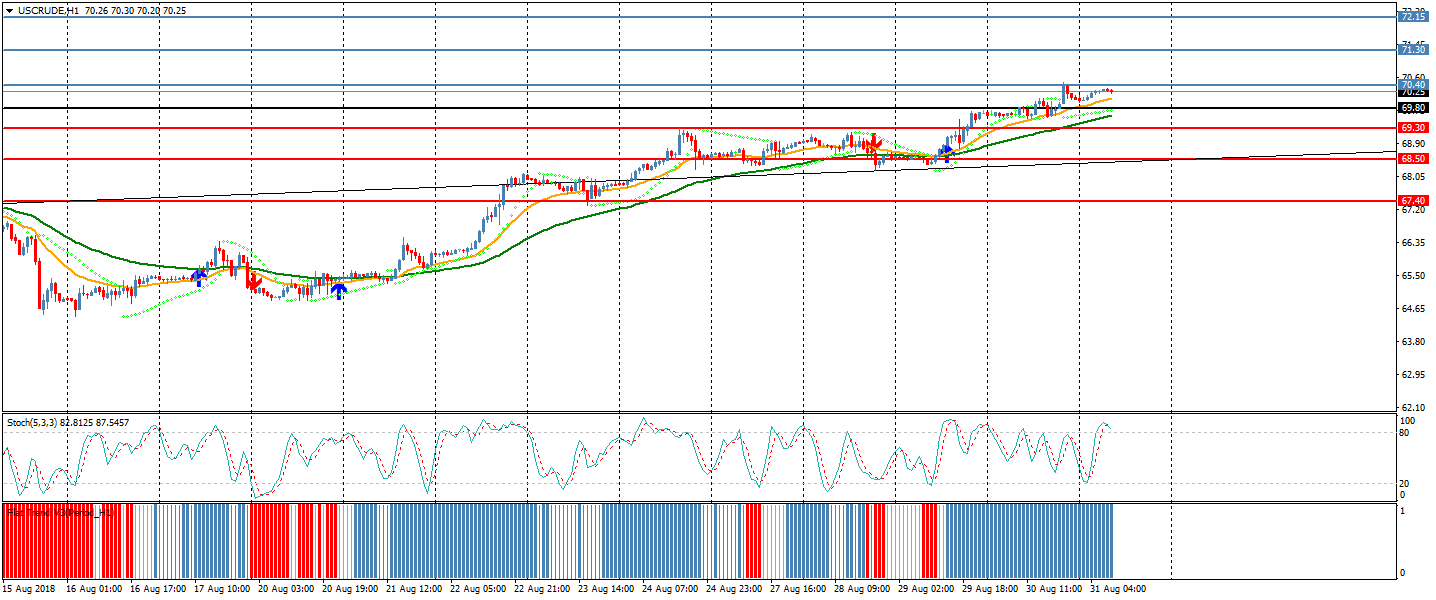Image resolution: width=1436 pixels, height=600 pixels.
Task: Click the 31 Aug 04:00 time axis label
Action: (1116, 589)
